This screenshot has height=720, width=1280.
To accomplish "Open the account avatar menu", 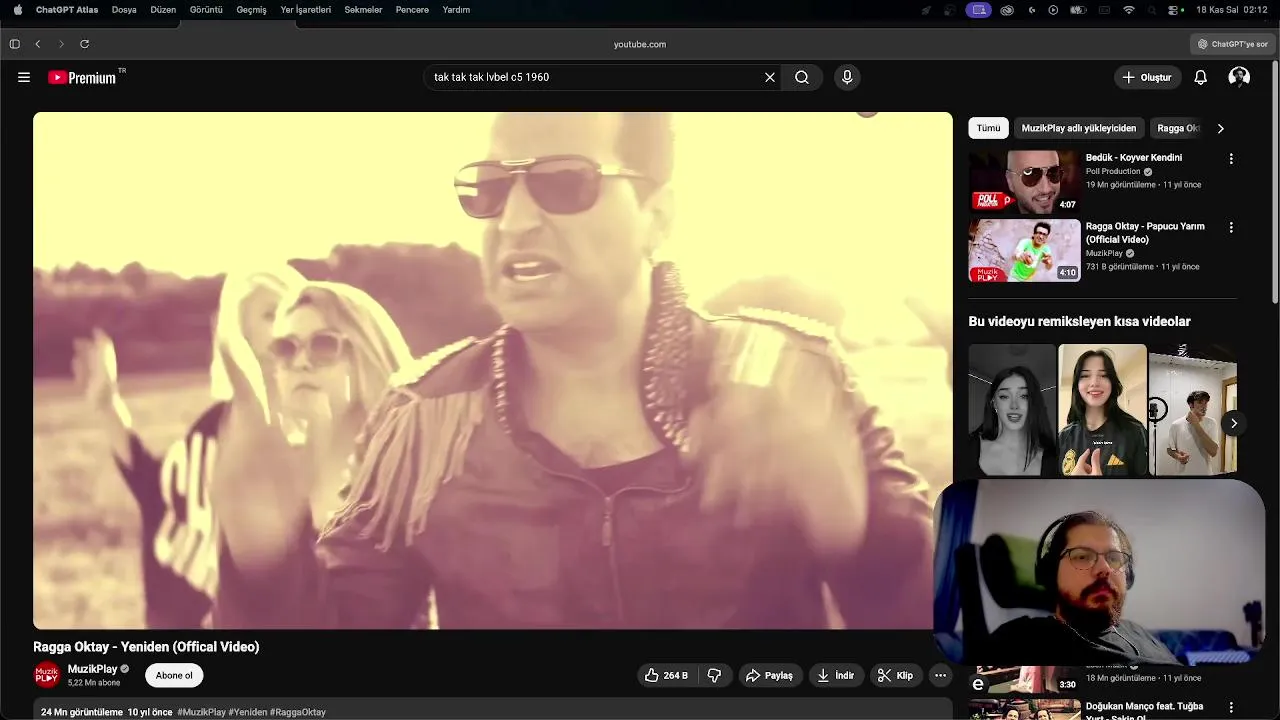I will click(x=1239, y=77).
